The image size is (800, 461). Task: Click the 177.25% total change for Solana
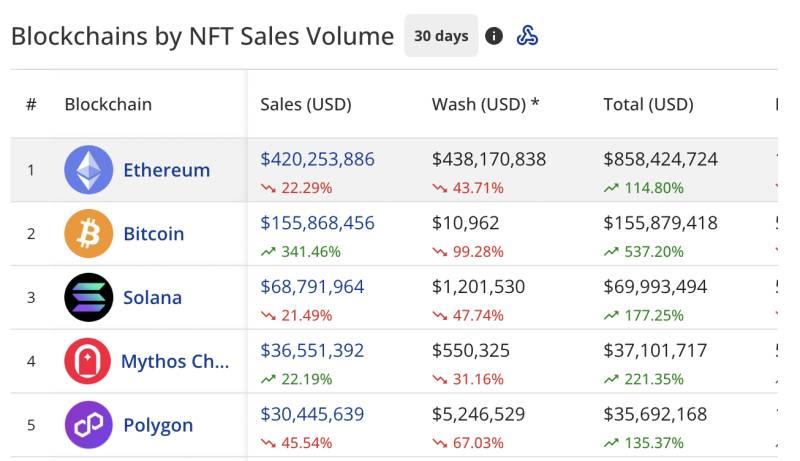[x=644, y=315]
